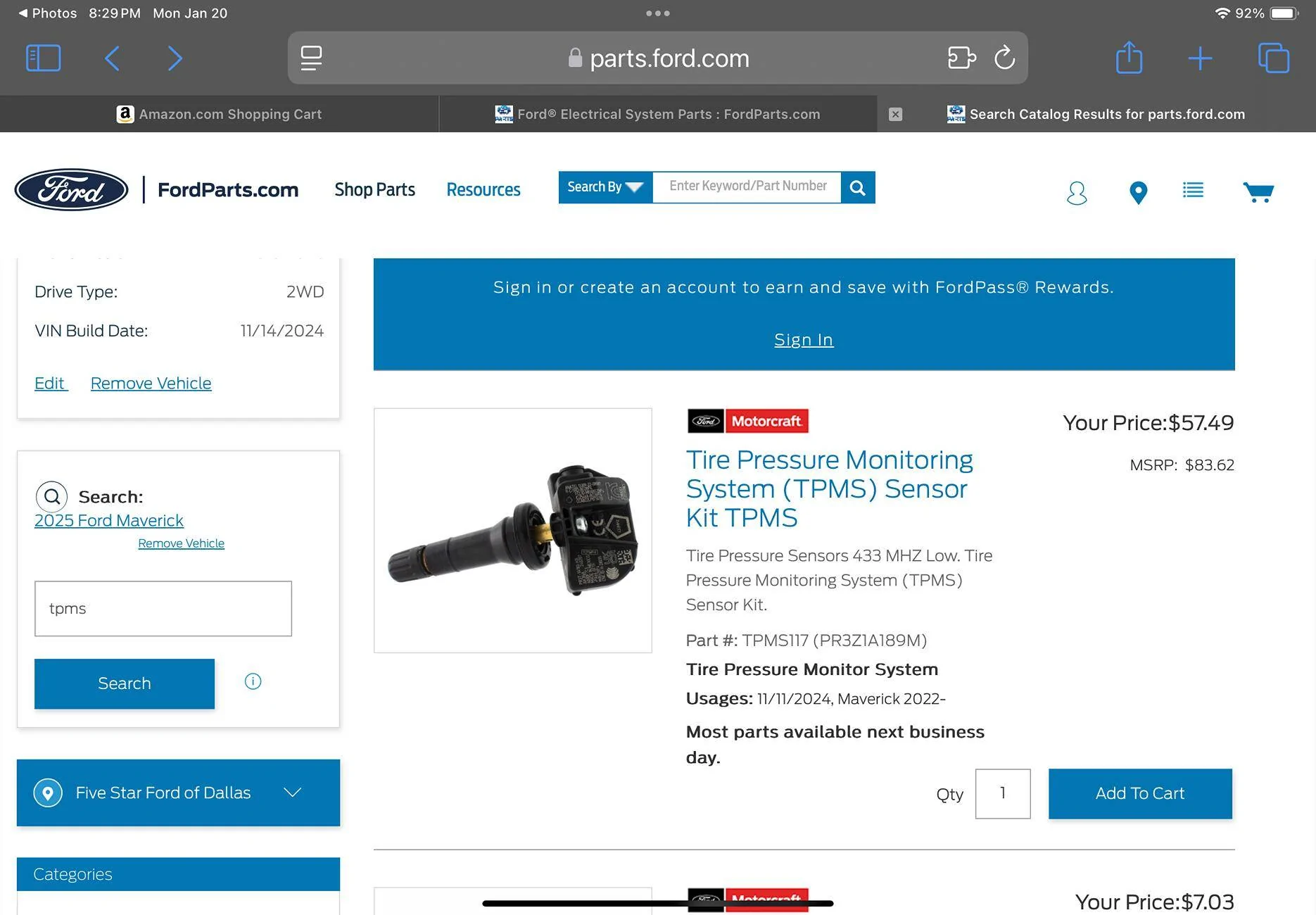Toggle the Safari sidebar icon
The height and width of the screenshot is (915, 1316).
43,58
